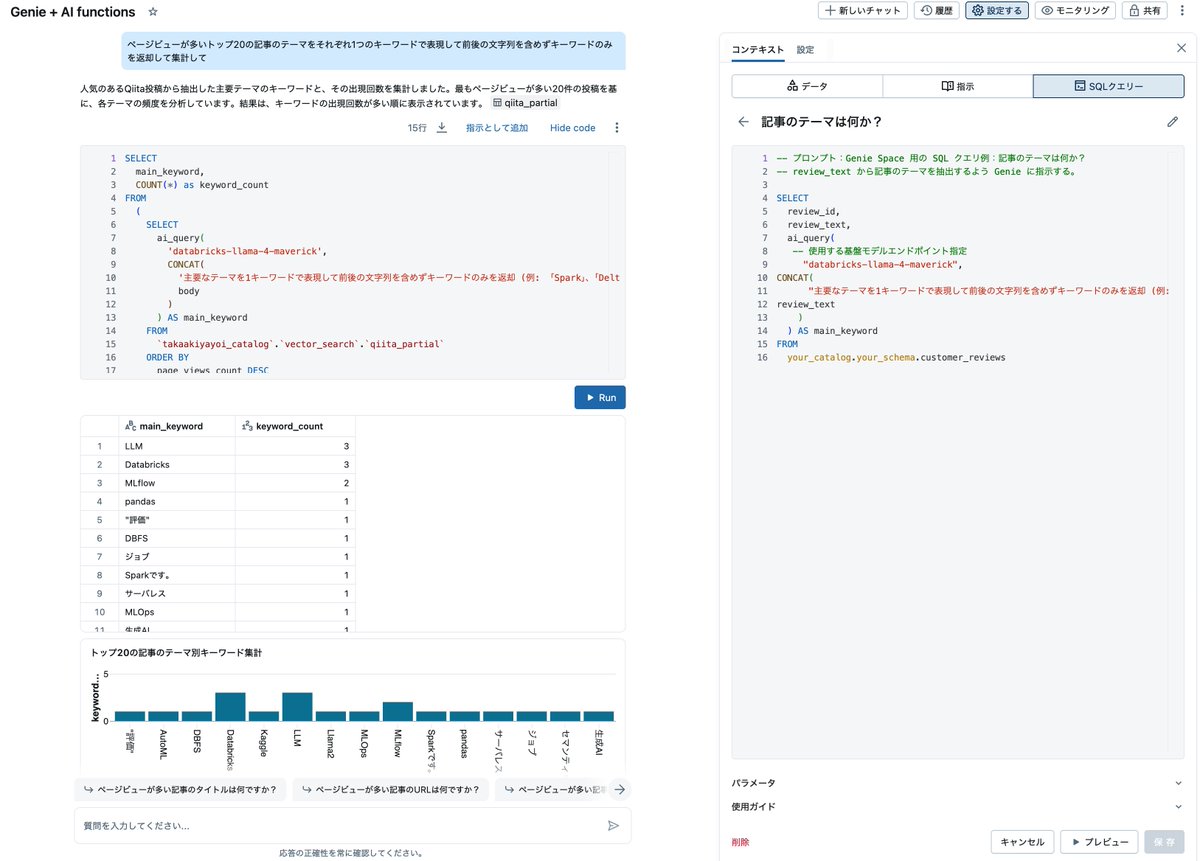Select the SQLクエリー segment
The height and width of the screenshot is (861, 1200).
pyautogui.click(x=1108, y=86)
